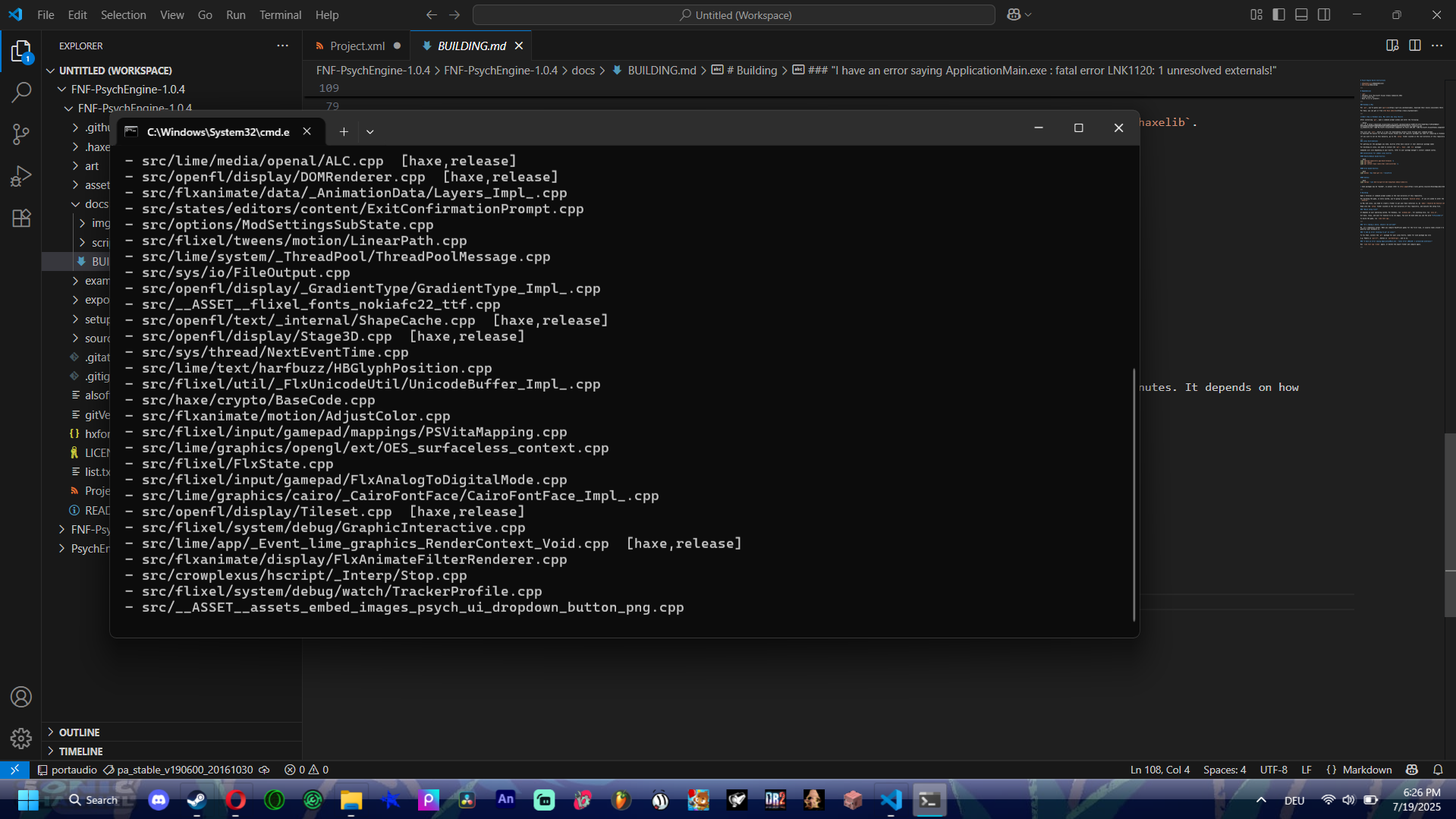Click the Ln 108, Col 4 indicator
Viewport: 1456px width, 819px height.
pyautogui.click(x=1160, y=770)
